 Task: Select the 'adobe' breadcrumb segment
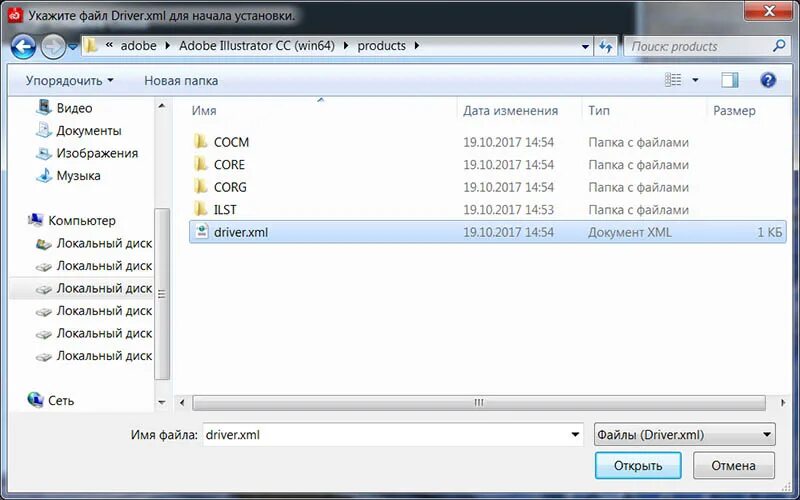pos(138,45)
